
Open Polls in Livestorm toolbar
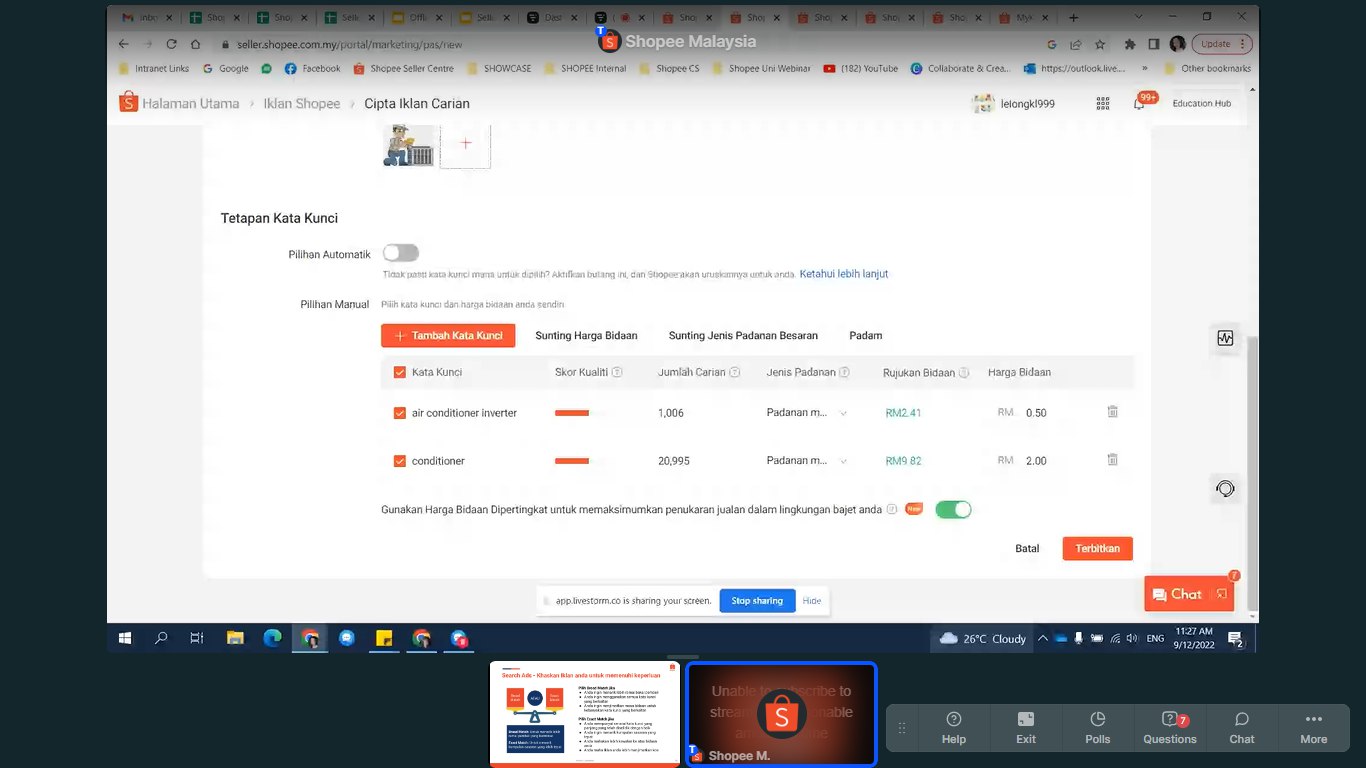[1098, 728]
